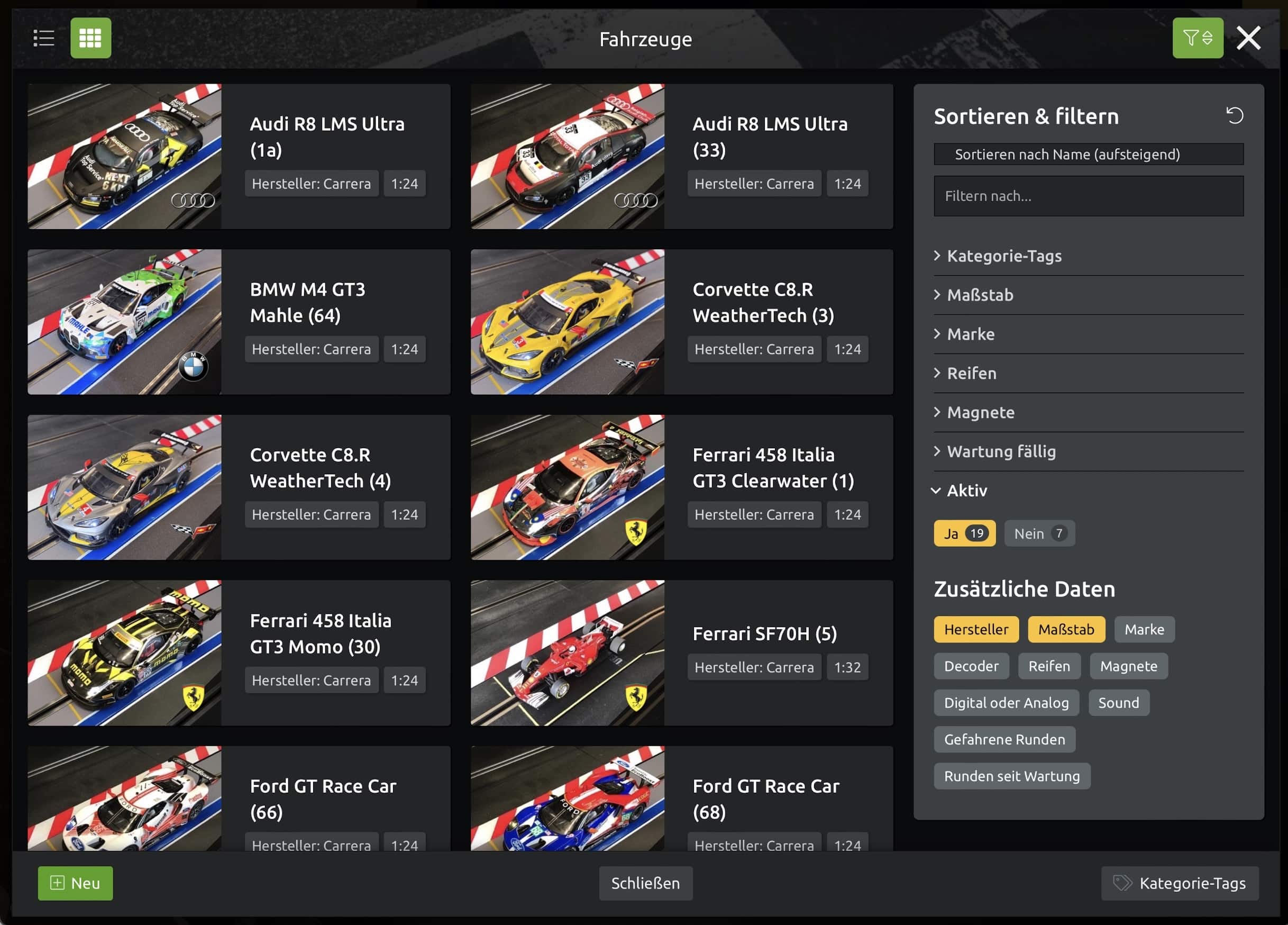This screenshot has height=925, width=1288.
Task: Select the title 'Ferrari SF70H (5)'
Action: [764, 633]
